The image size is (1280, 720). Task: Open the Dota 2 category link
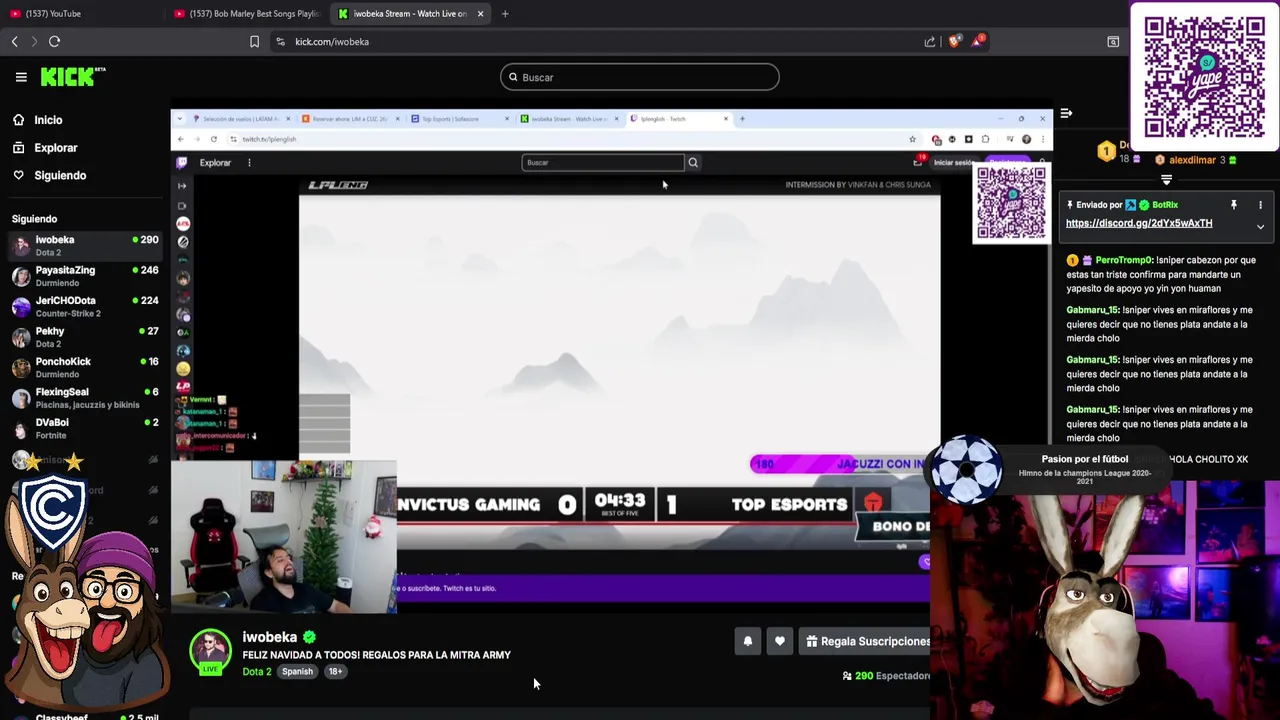click(257, 672)
